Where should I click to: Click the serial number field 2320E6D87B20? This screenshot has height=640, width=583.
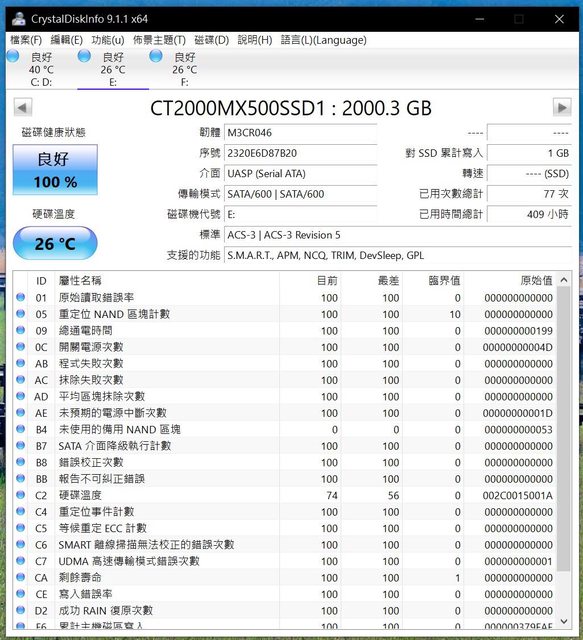[x=300, y=153]
